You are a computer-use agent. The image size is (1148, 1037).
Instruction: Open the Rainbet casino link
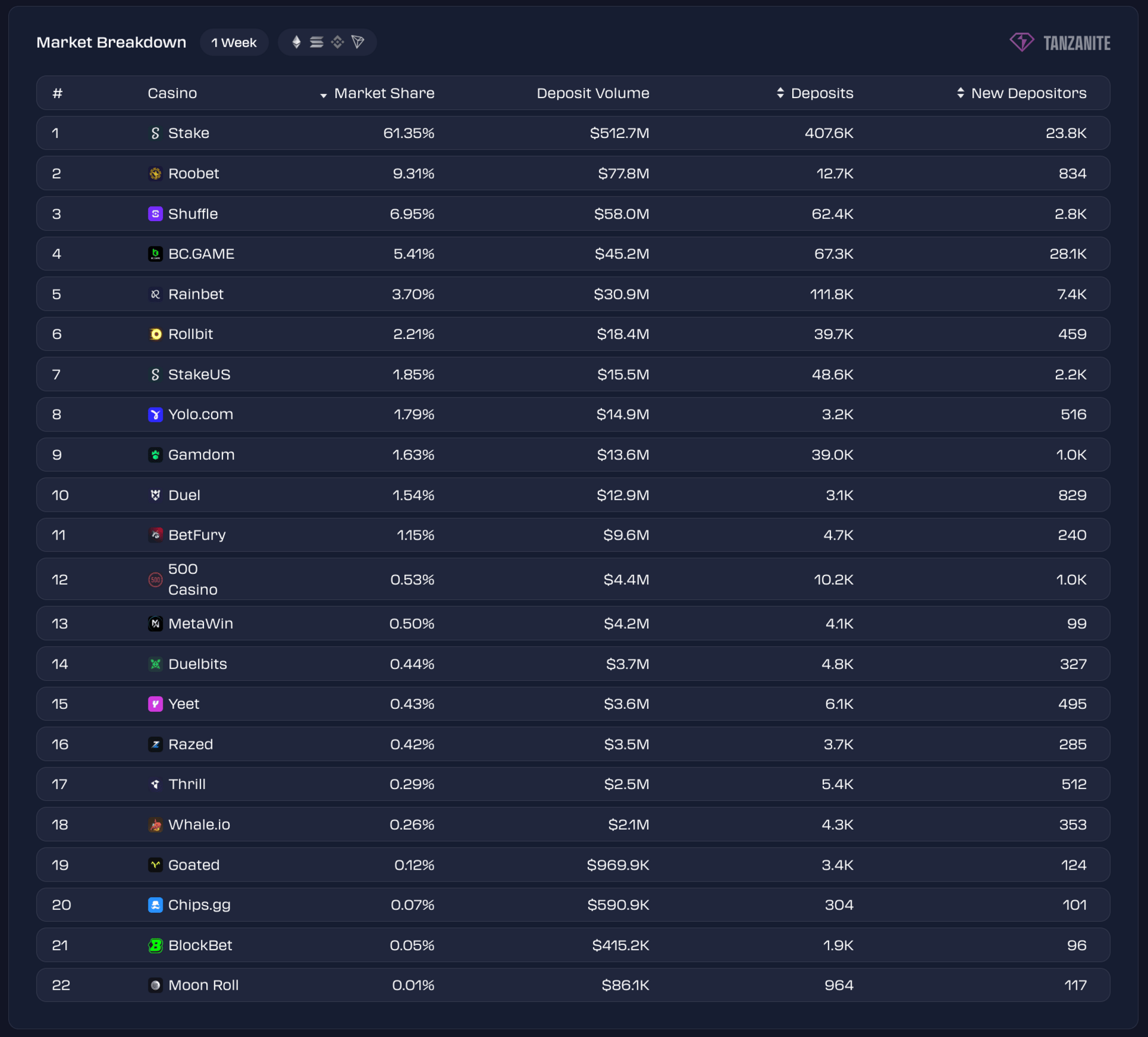[x=196, y=294]
